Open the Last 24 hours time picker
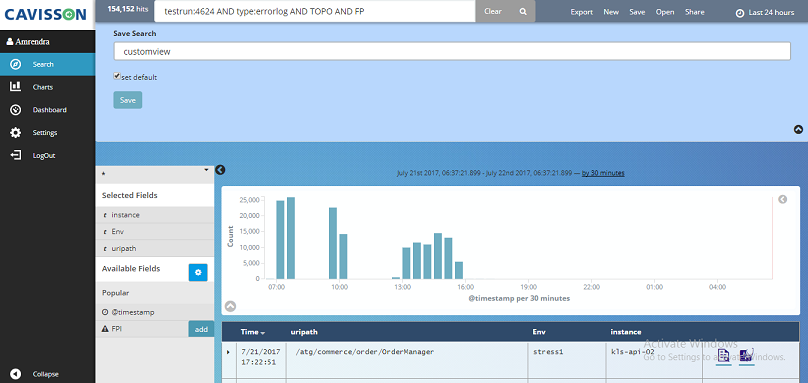The width and height of the screenshot is (808, 383). [x=765, y=12]
